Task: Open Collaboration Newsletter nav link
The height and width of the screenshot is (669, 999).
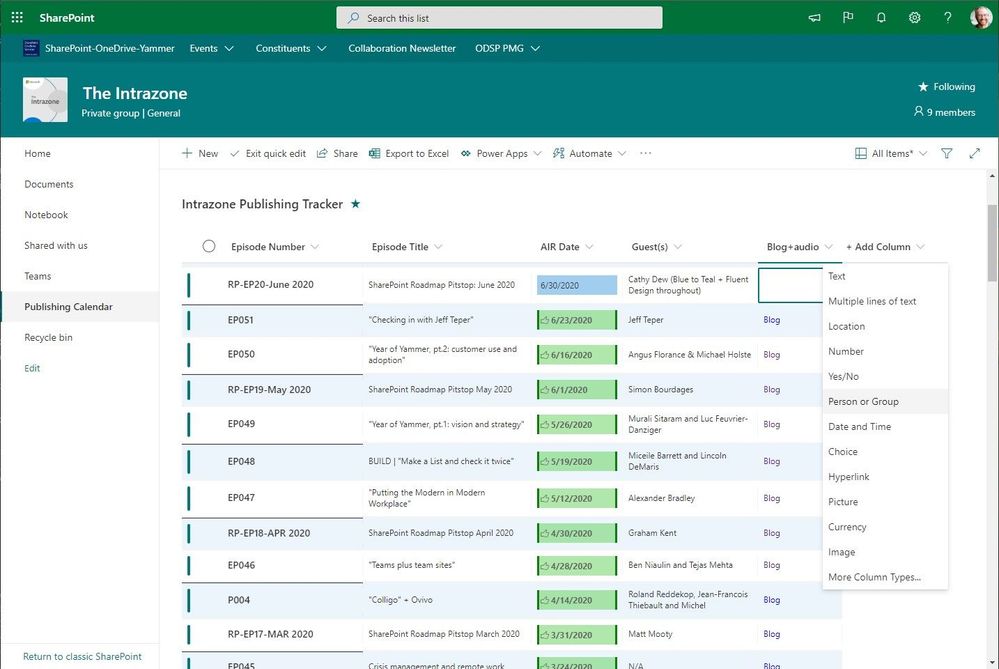Action: tap(402, 48)
